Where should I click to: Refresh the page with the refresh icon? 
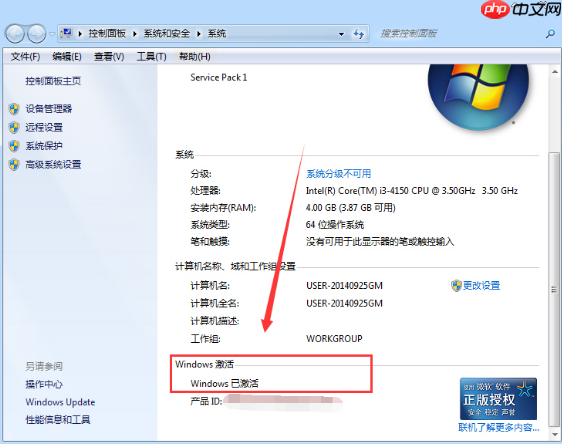pyautogui.click(x=359, y=34)
